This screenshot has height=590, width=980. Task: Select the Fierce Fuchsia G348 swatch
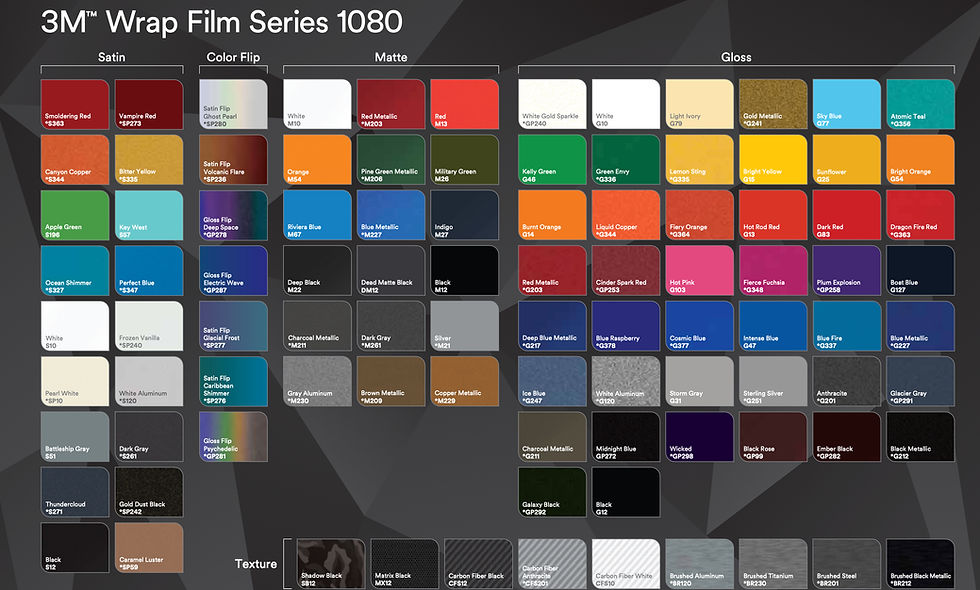773,271
